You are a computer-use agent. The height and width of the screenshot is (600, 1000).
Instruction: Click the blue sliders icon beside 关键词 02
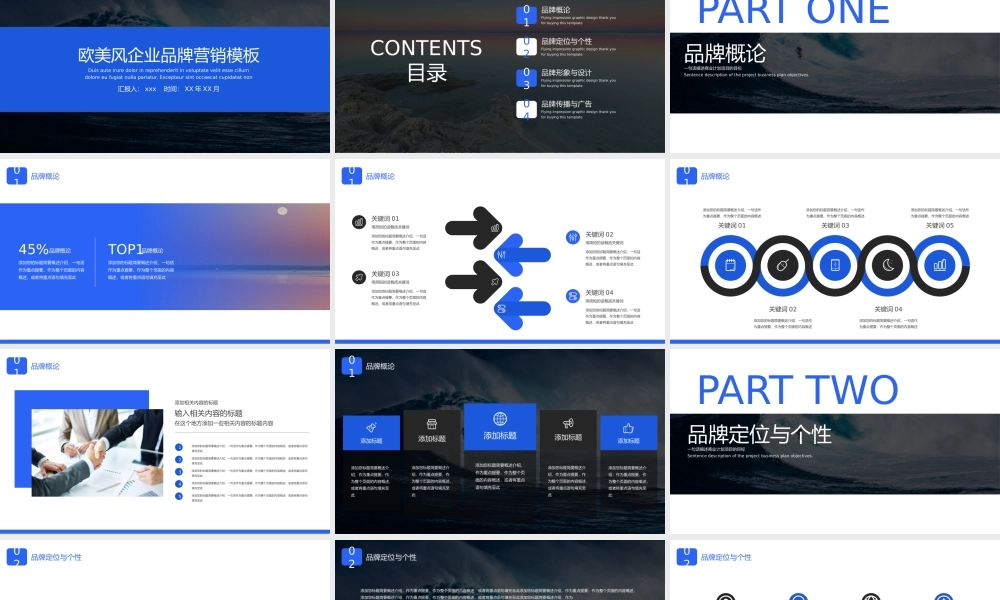(573, 237)
